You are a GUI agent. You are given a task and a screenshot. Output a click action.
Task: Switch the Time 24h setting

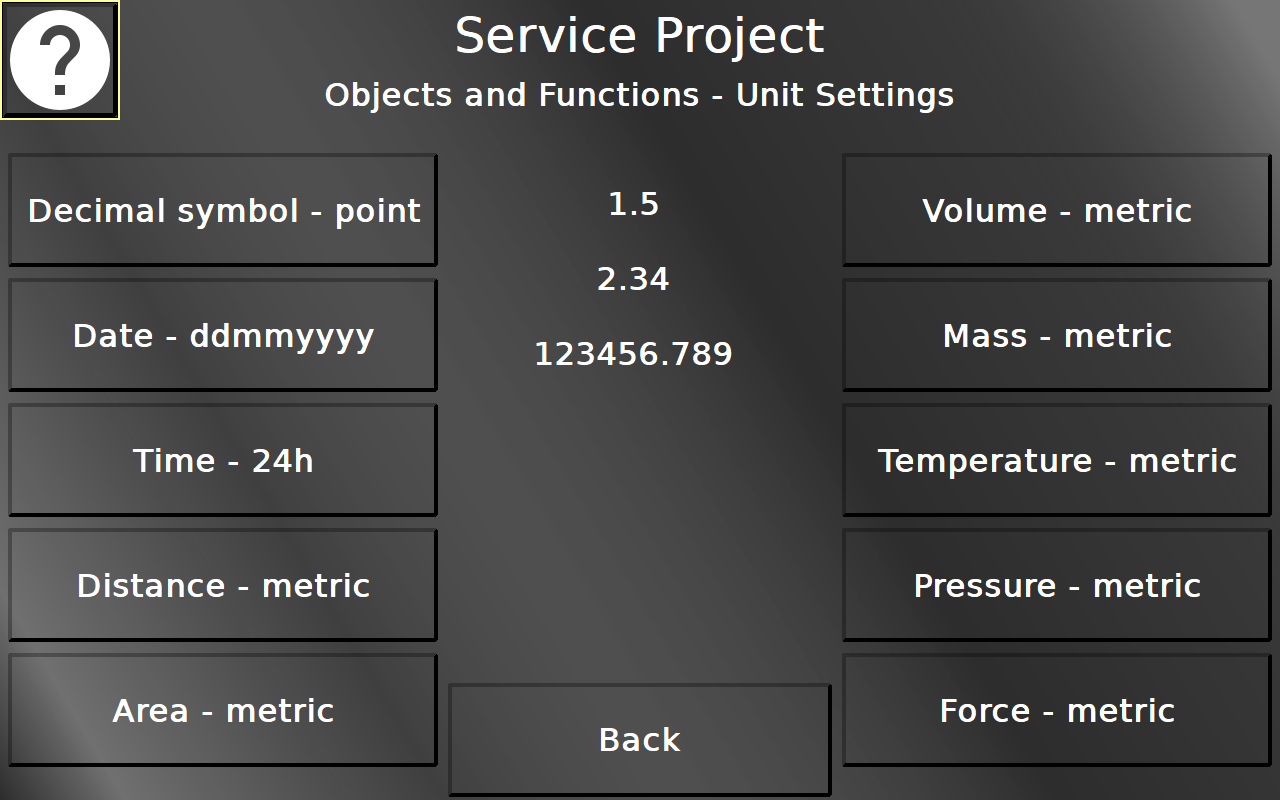coord(223,460)
